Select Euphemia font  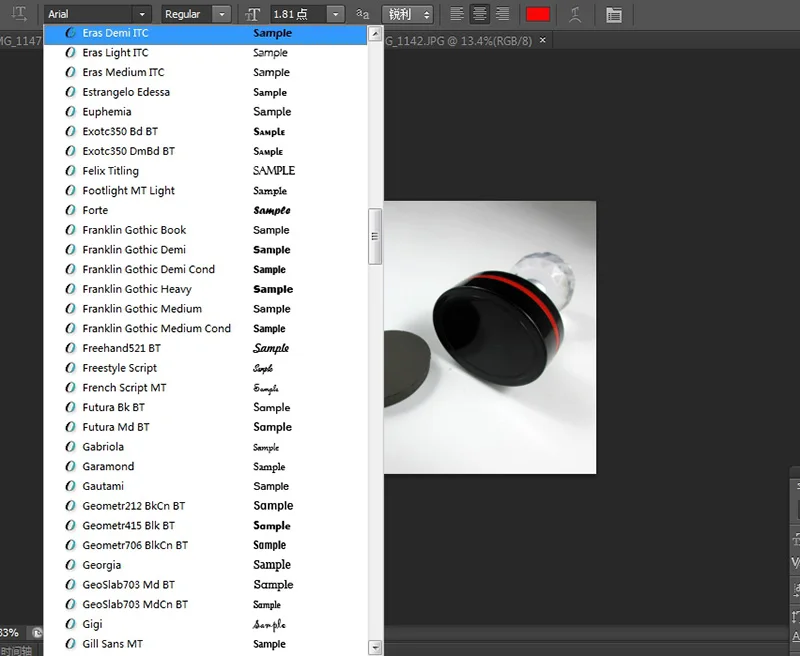point(205,112)
